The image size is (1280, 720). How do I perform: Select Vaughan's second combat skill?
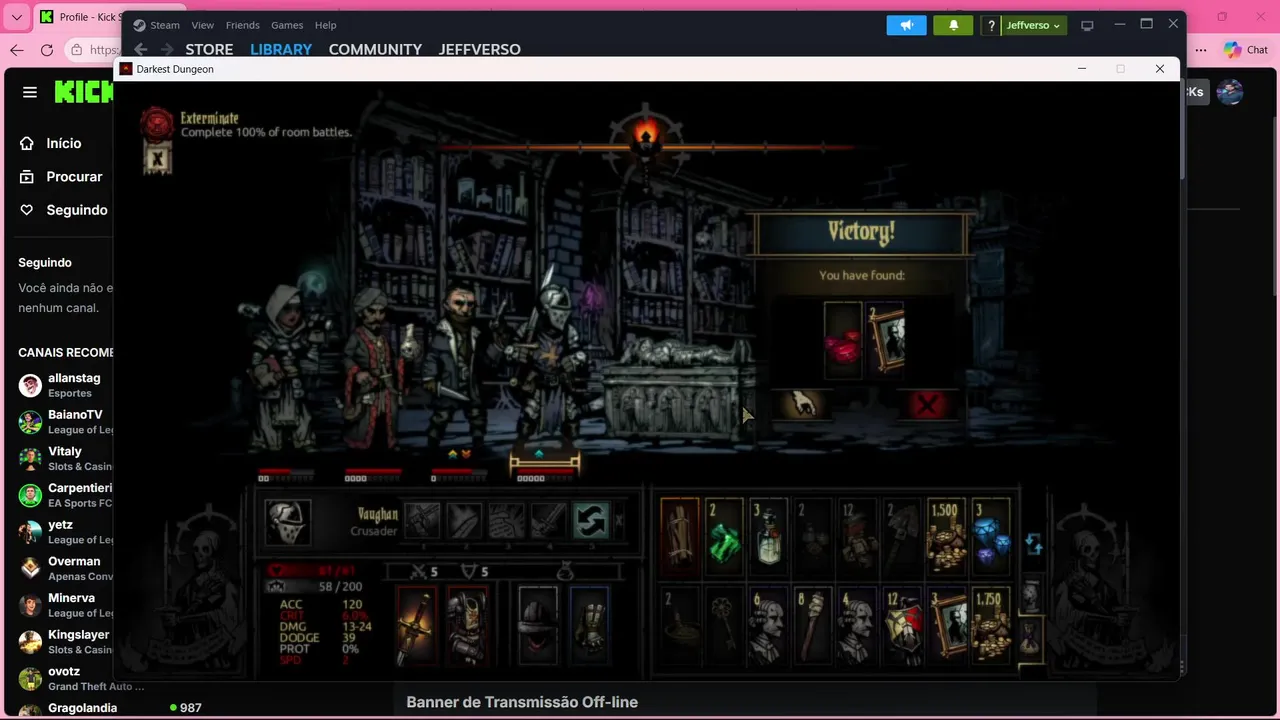coord(464,520)
